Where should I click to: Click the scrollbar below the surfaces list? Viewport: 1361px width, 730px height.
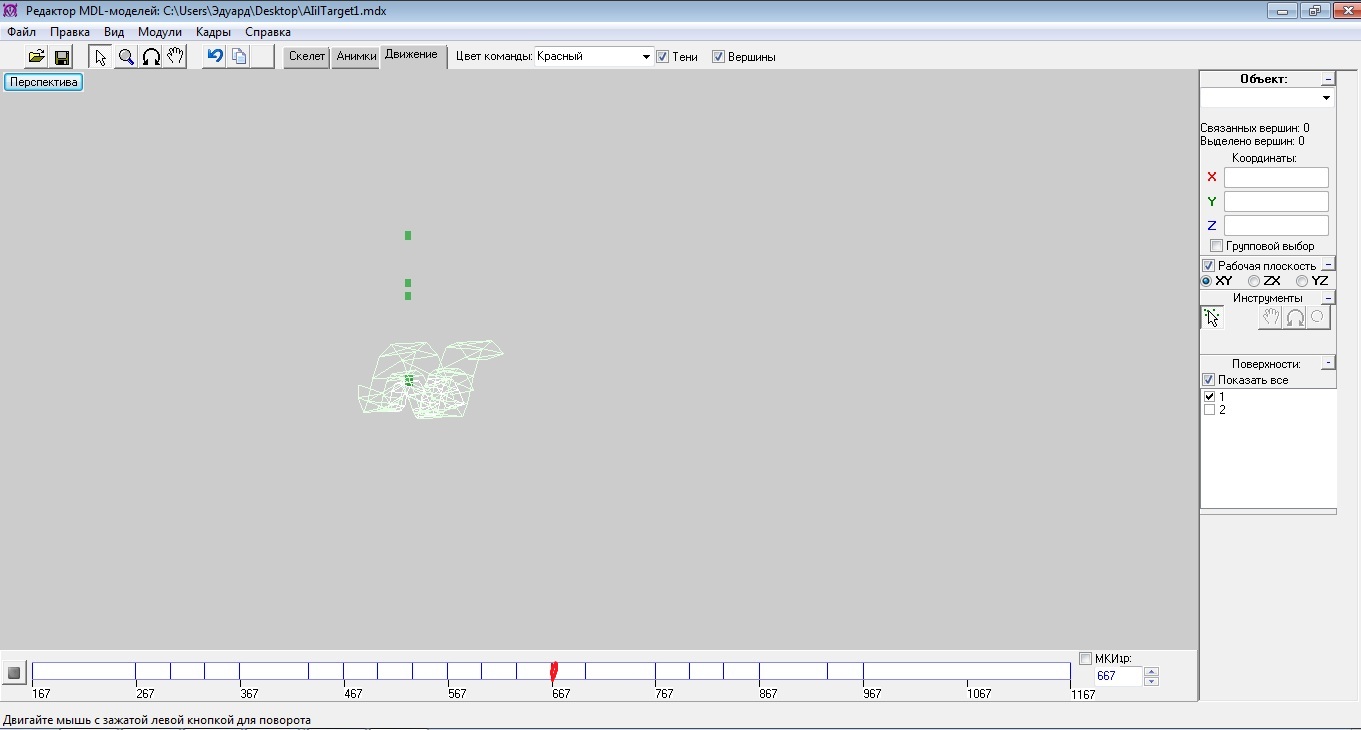(1268, 512)
